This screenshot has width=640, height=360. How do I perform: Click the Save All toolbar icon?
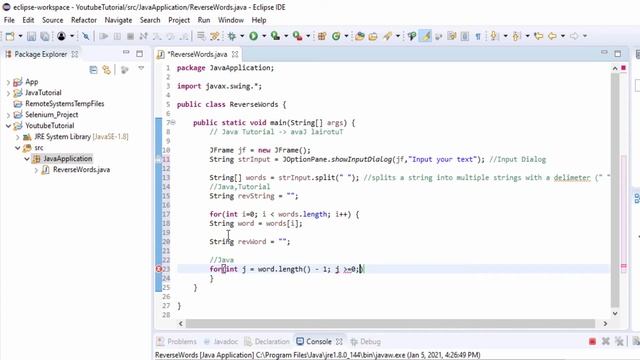tap(44, 36)
